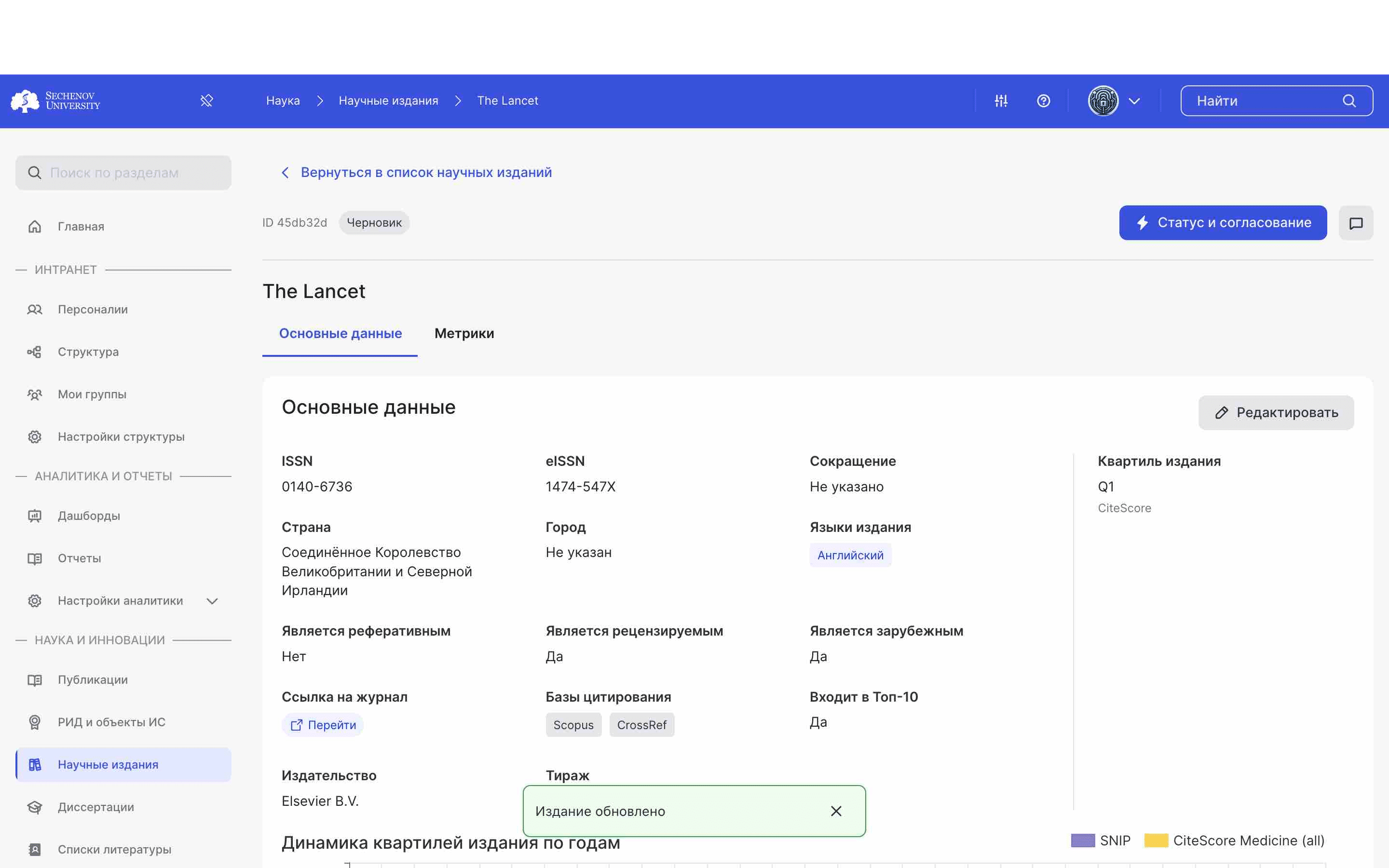Click the book icon beside Отчеты
The height and width of the screenshot is (868, 1389).
tap(35, 558)
